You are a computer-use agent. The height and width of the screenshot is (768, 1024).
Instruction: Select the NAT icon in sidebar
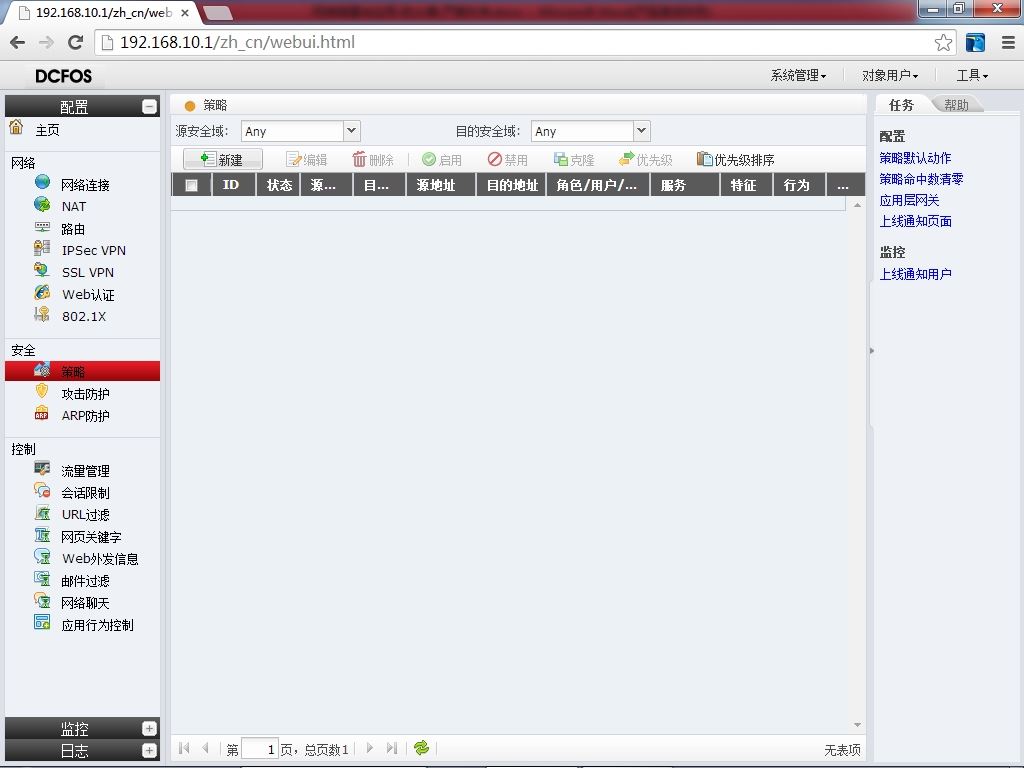click(x=42, y=204)
